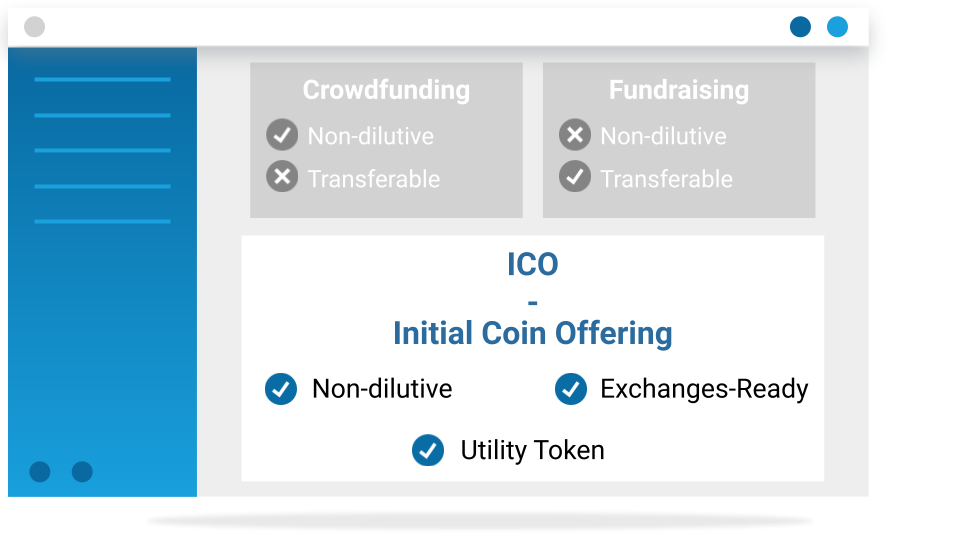The width and height of the screenshot is (960, 540).
Task: Click the X icon beside Crowdfunding Transferable
Action: pos(282,177)
